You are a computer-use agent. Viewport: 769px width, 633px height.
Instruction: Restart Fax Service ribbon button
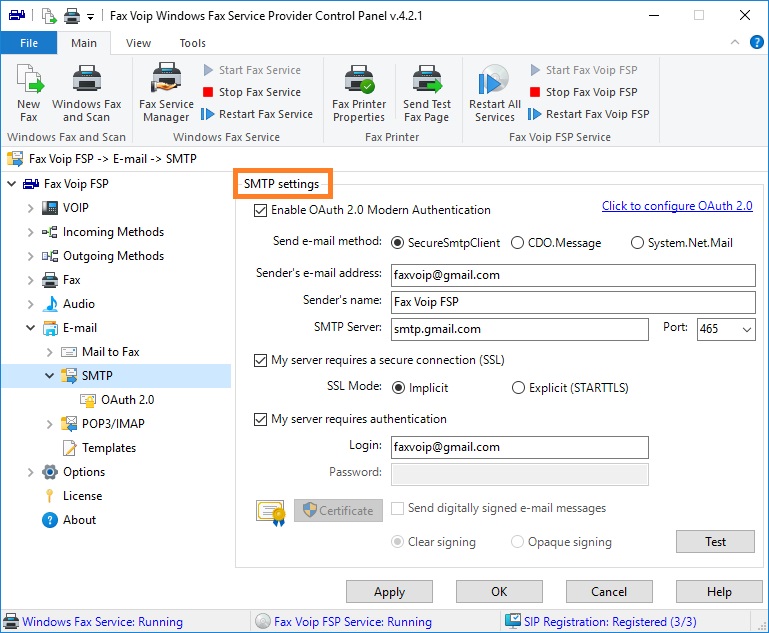click(x=257, y=114)
